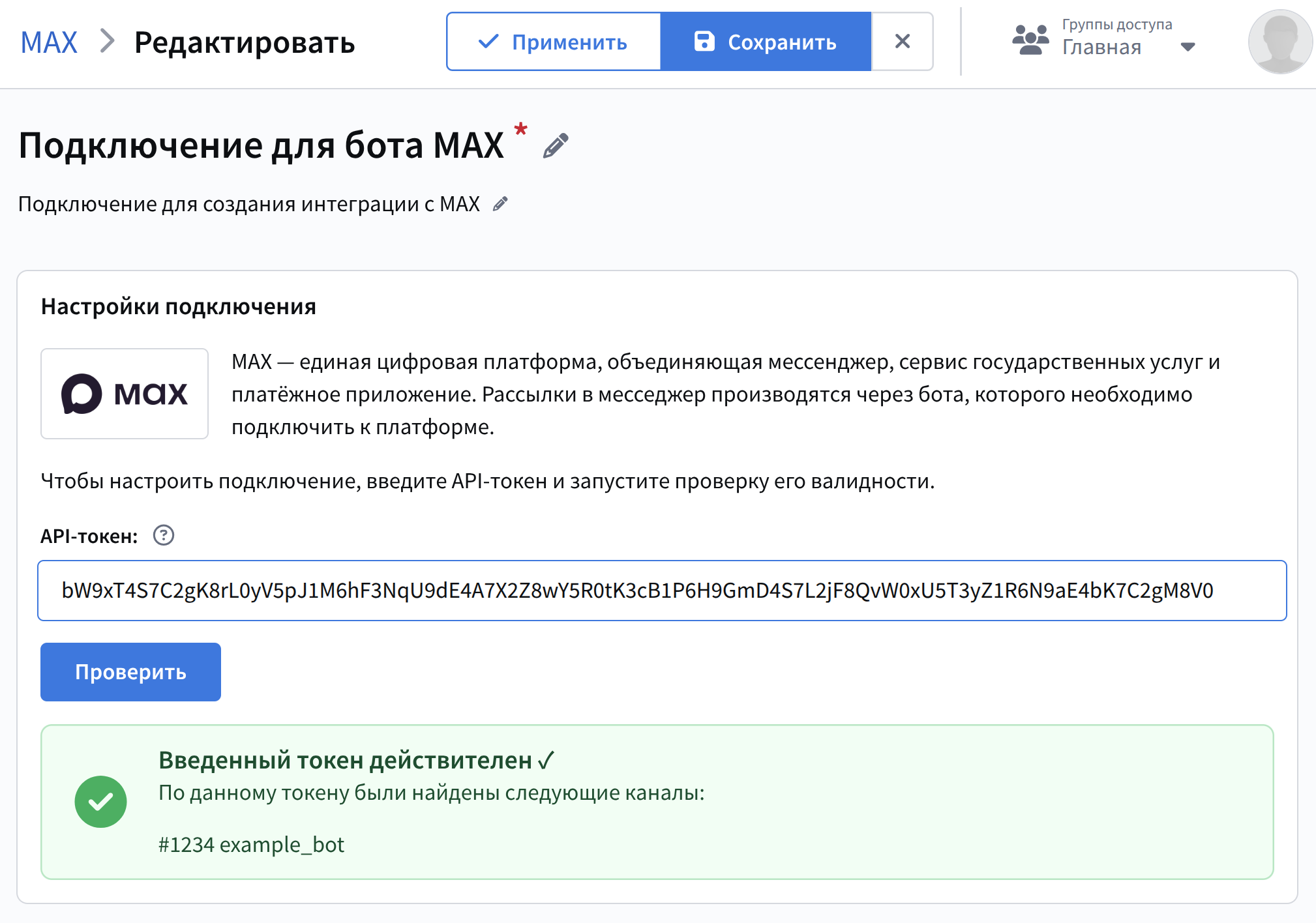Image resolution: width=1316 pixels, height=923 pixels.
Task: Click the user avatar icon
Action: pos(1279,42)
